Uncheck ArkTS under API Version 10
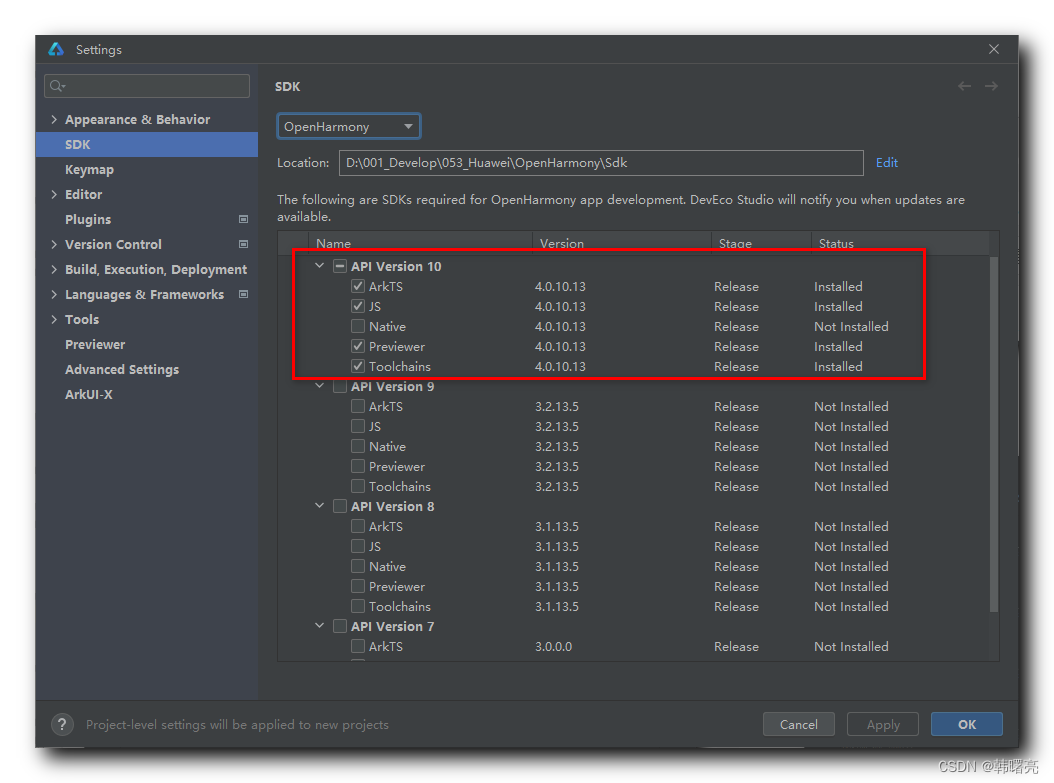1054x783 pixels. (358, 286)
